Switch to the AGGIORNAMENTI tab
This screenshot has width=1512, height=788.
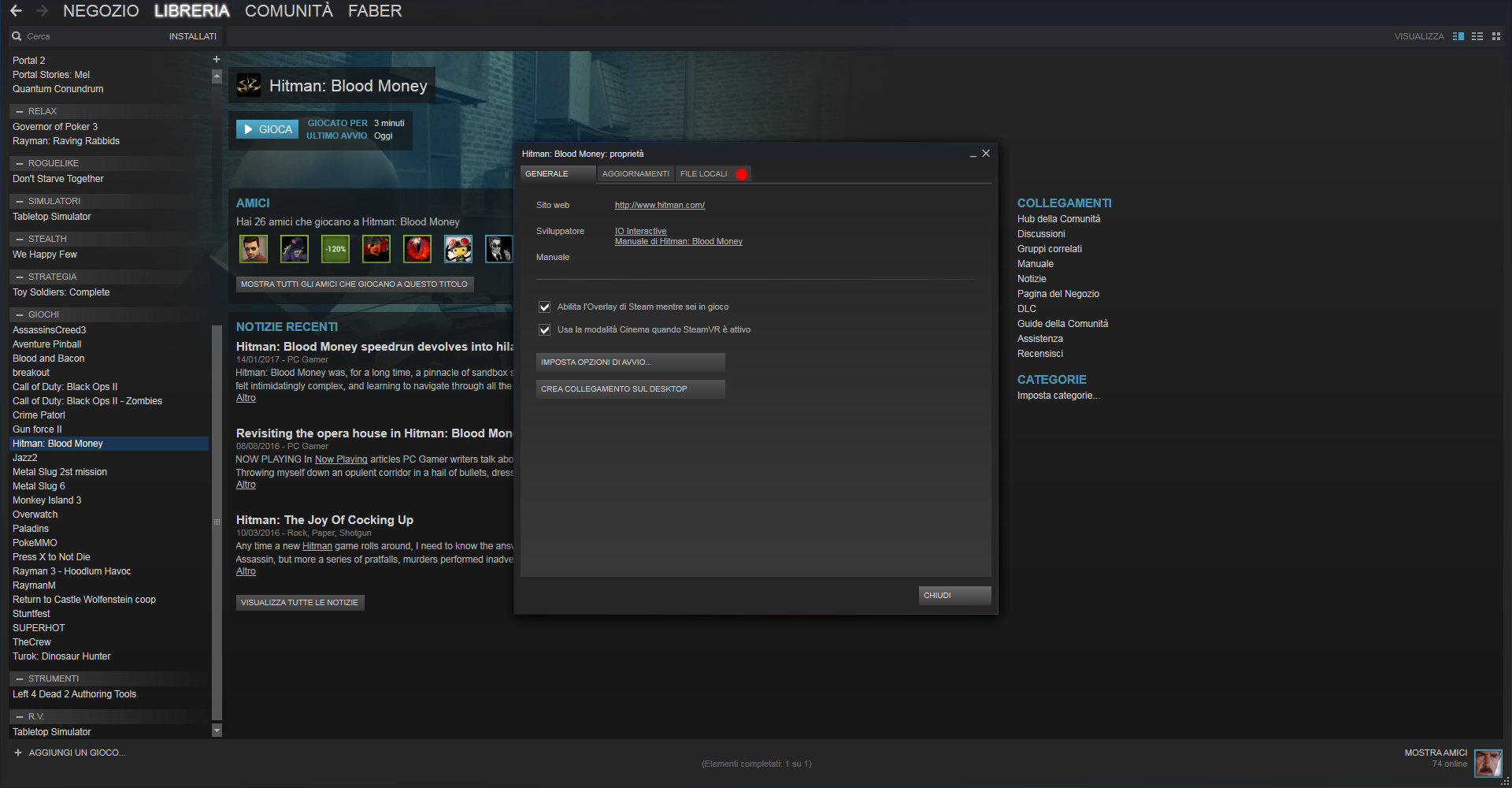pyautogui.click(x=636, y=174)
